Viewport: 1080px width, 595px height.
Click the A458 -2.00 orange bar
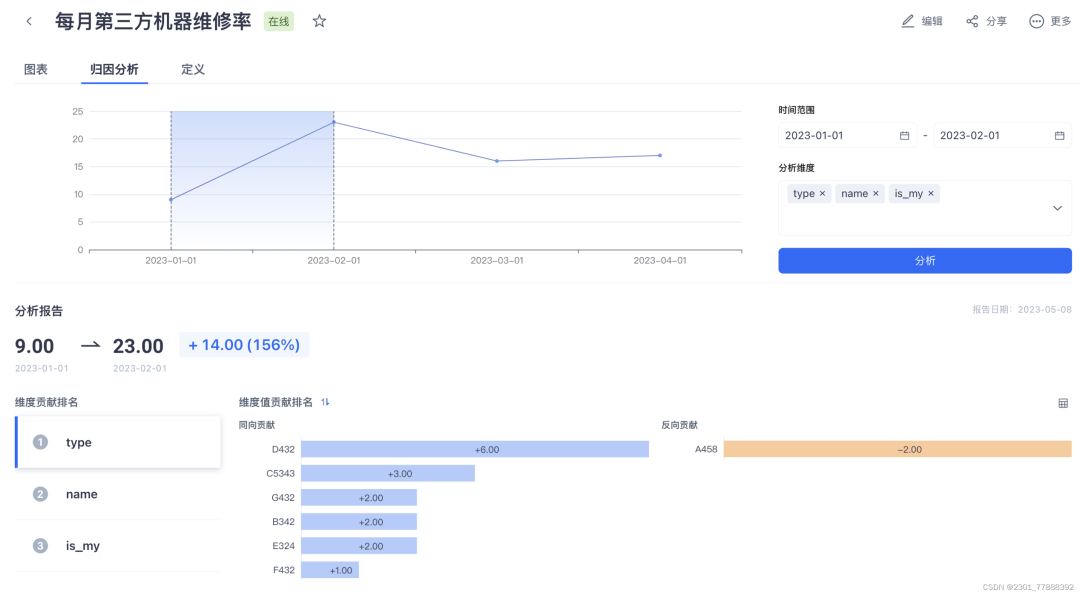point(897,449)
